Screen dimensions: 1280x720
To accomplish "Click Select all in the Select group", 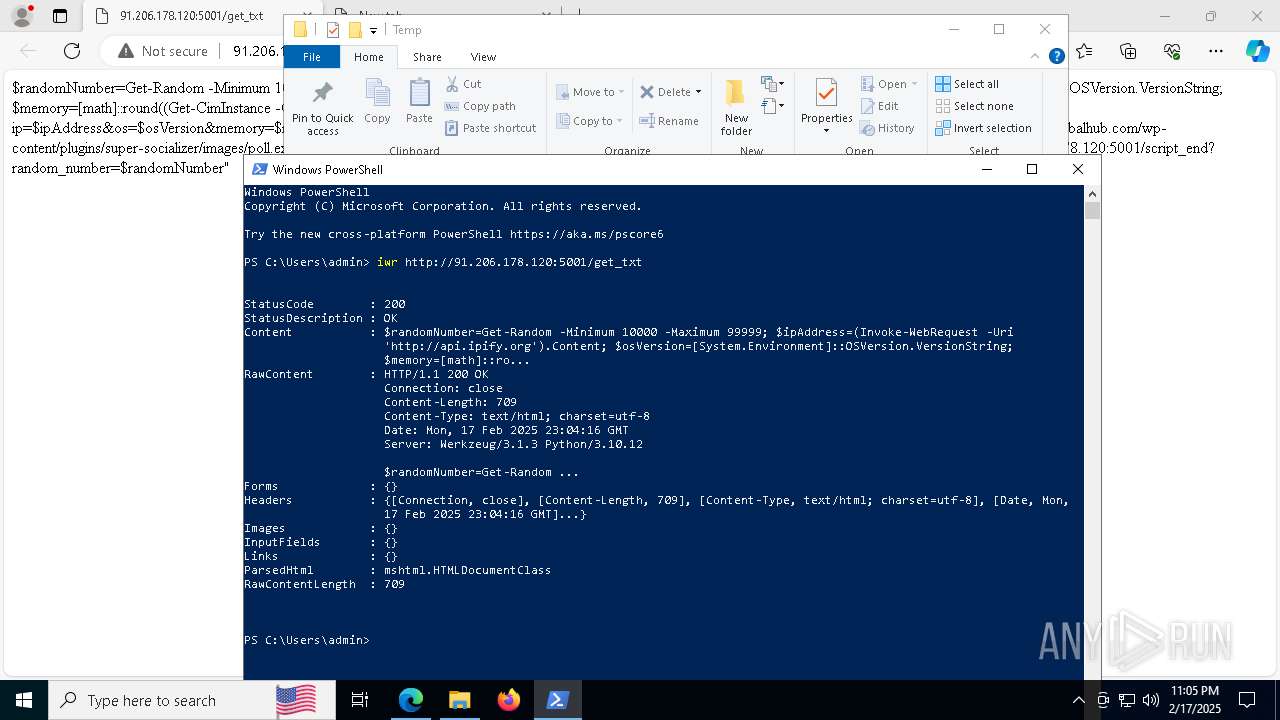I will click(967, 84).
